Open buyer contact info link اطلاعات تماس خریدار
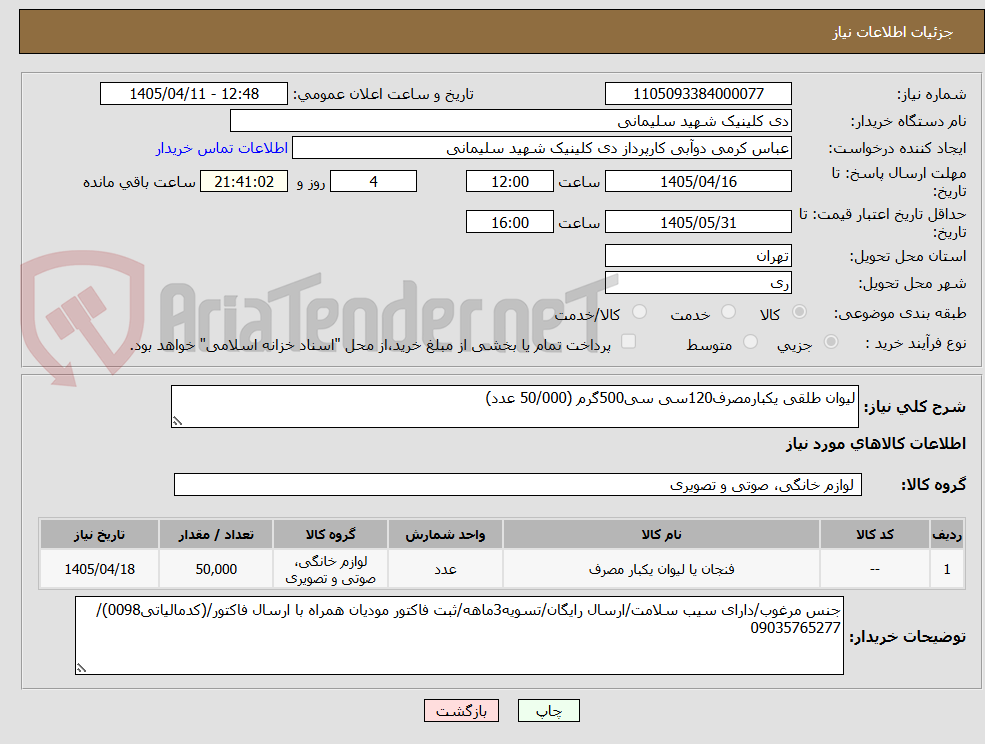 pos(222,148)
